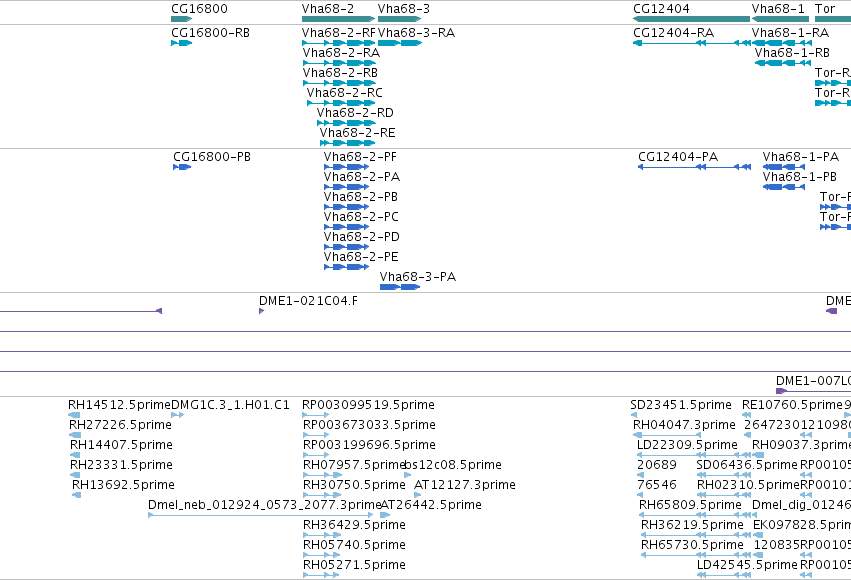
Task: Click the DME1-021C04.F purple arrow glyph
Action: [x=262, y=311]
